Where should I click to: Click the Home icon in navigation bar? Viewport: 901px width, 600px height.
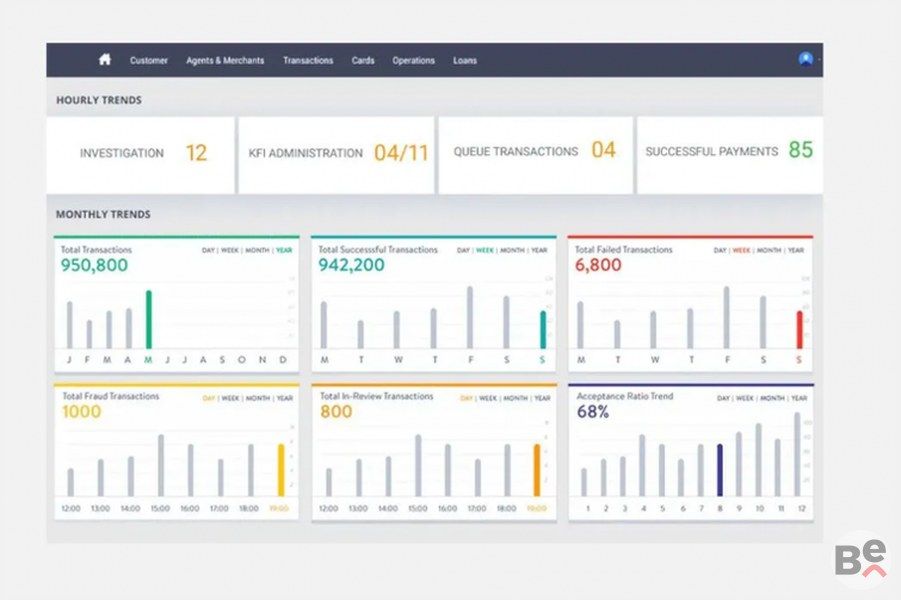point(105,60)
